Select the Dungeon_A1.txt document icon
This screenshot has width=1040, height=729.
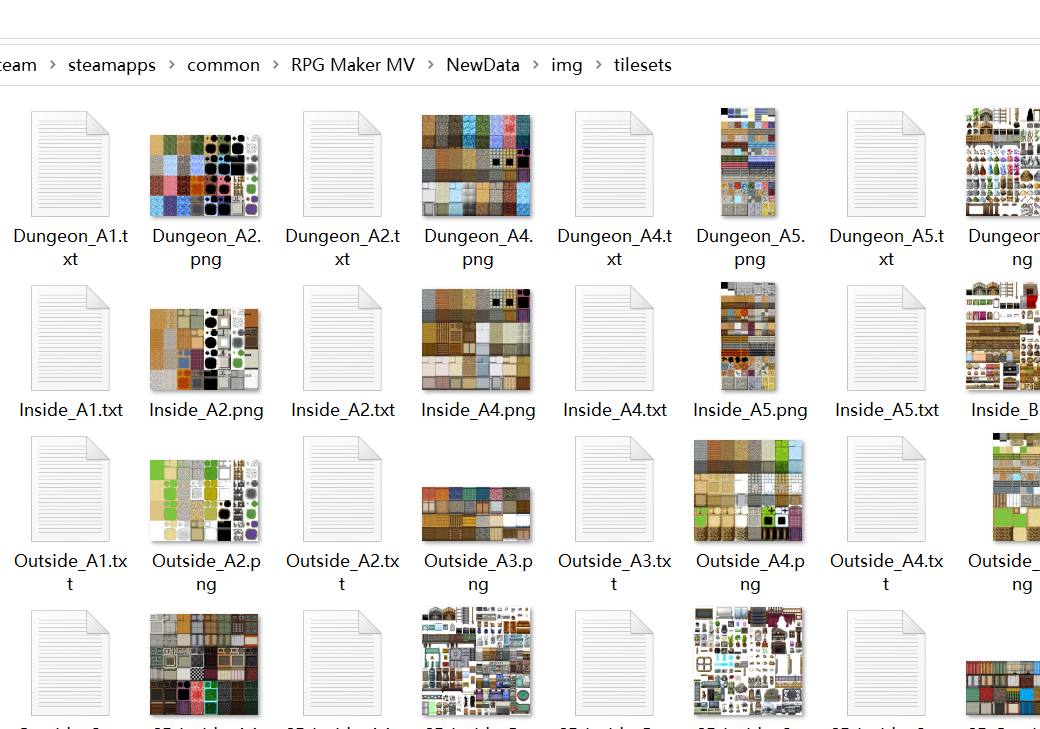(x=70, y=164)
